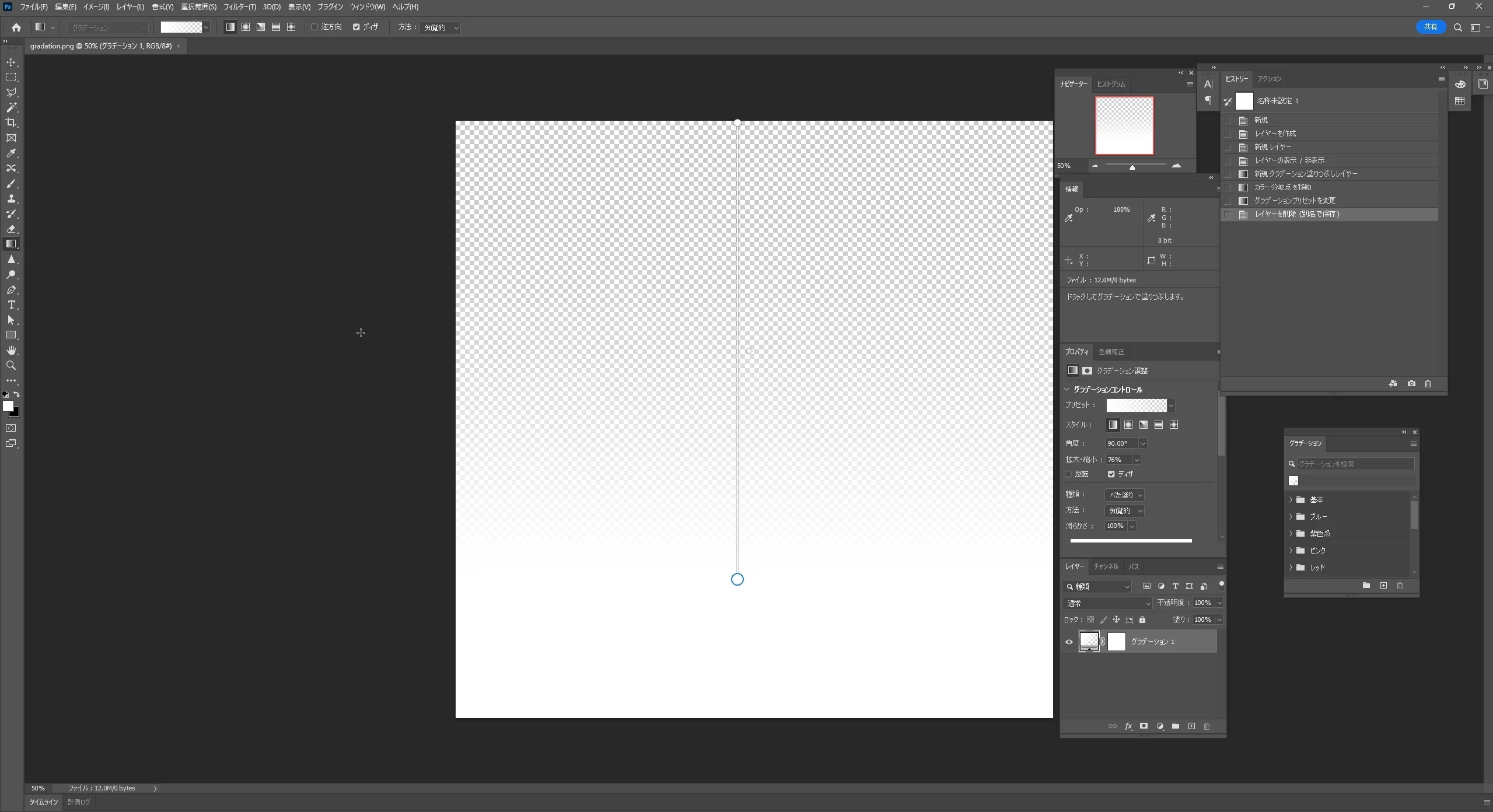This screenshot has height=812, width=1493.
Task: Create new snapshot in History panel
Action: (1411, 384)
